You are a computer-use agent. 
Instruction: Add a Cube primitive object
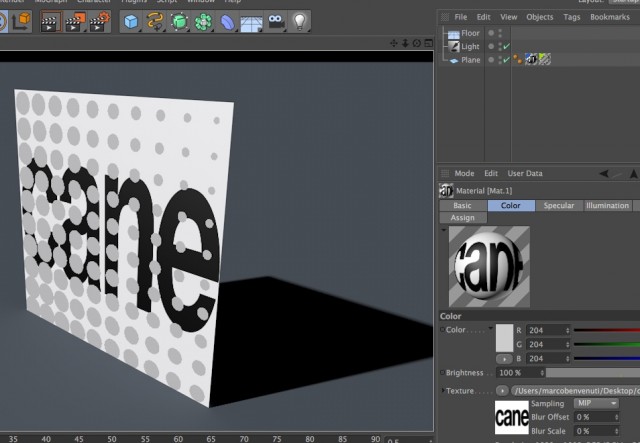131,21
